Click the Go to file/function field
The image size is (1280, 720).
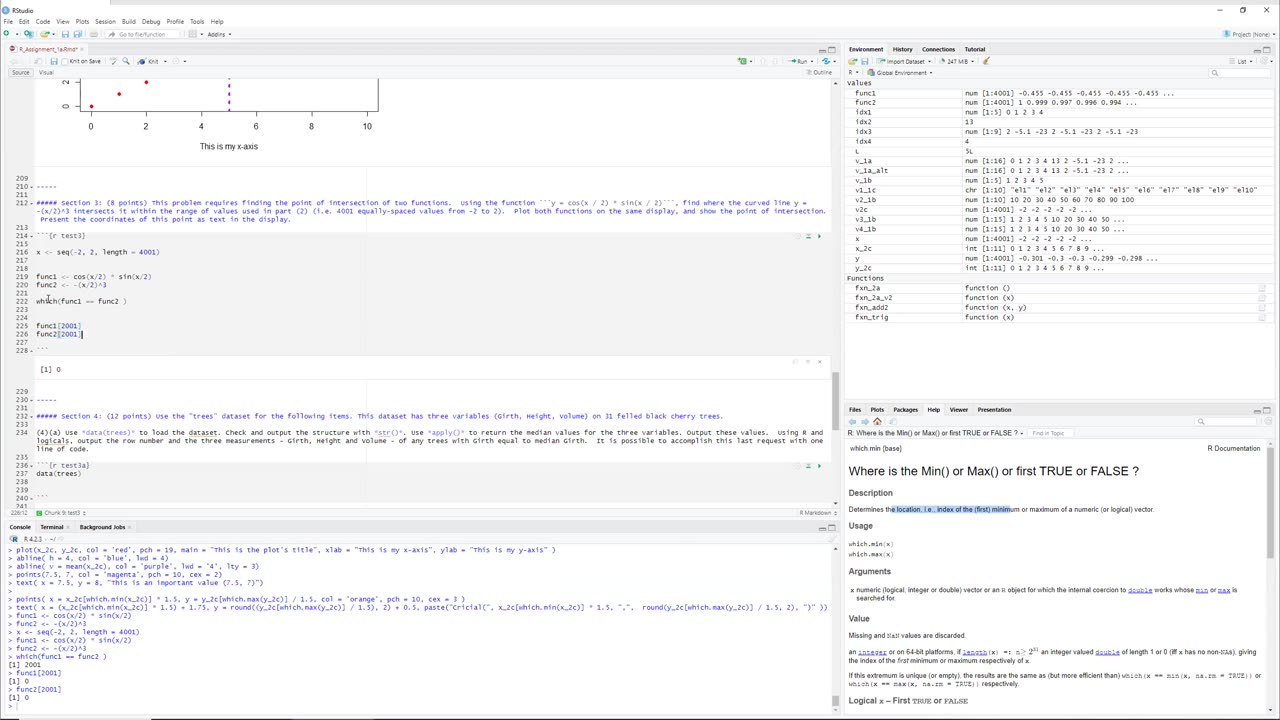coord(141,34)
